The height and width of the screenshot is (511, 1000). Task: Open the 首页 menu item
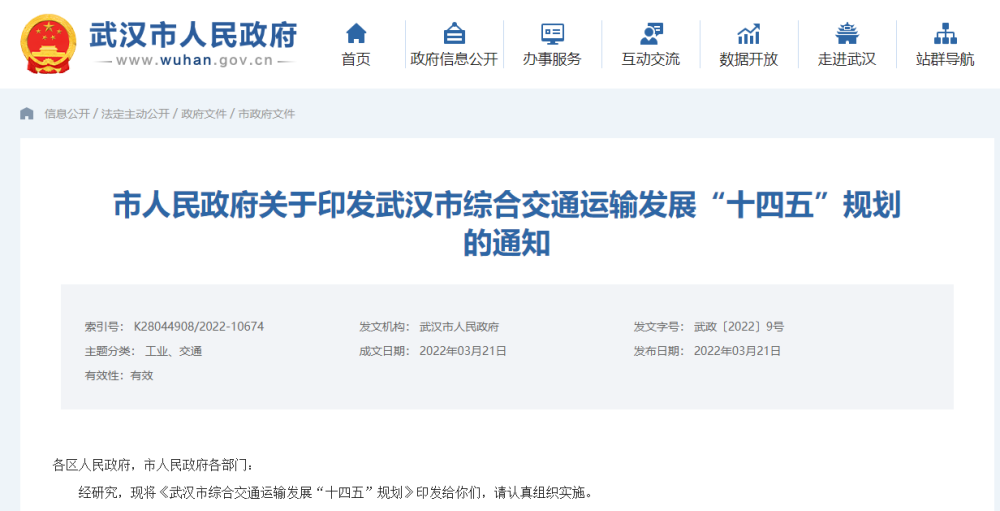pos(356,60)
